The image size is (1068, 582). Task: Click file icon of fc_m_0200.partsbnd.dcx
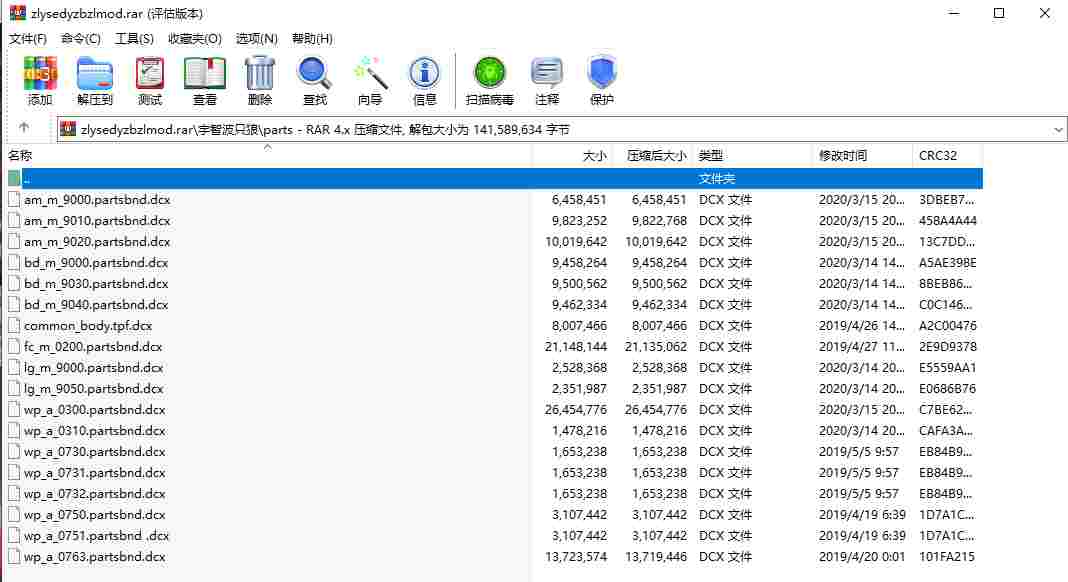(14, 347)
